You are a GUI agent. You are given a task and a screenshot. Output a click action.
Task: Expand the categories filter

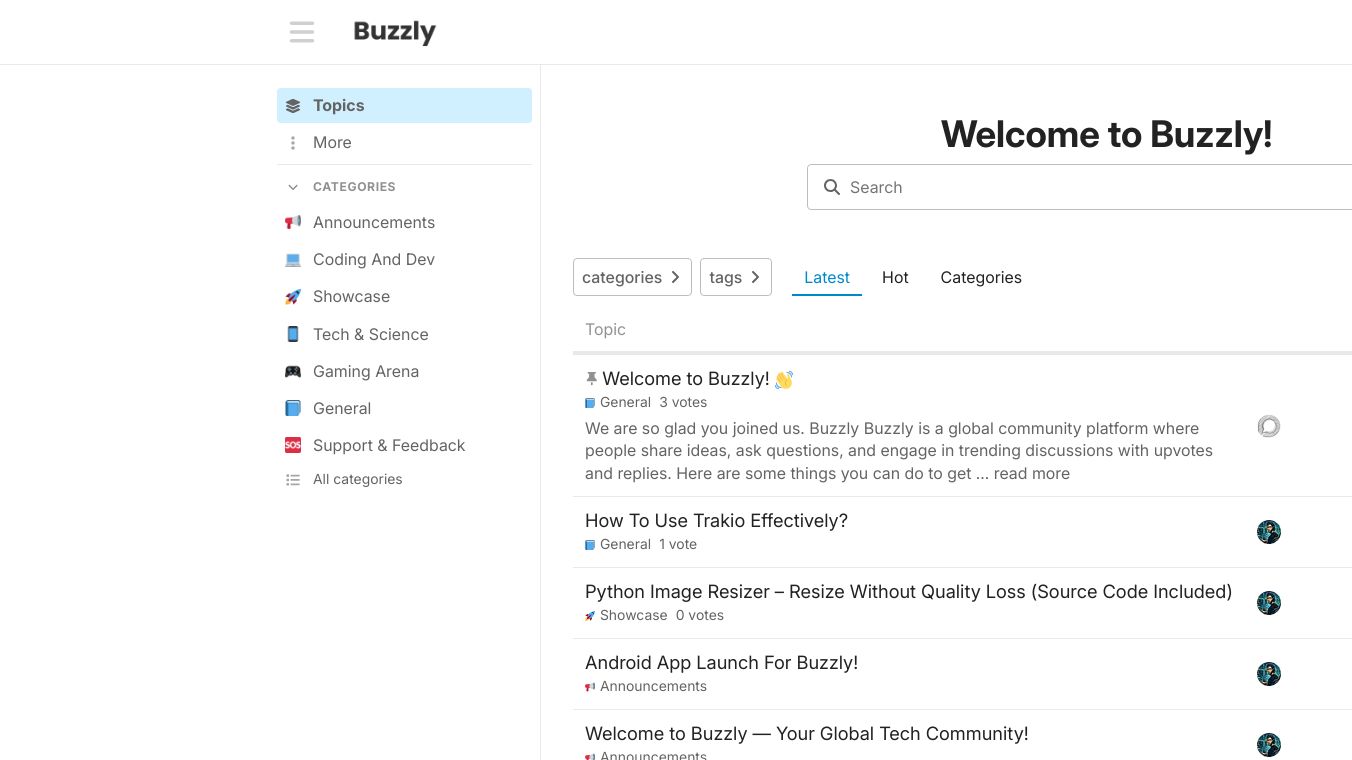coord(632,277)
